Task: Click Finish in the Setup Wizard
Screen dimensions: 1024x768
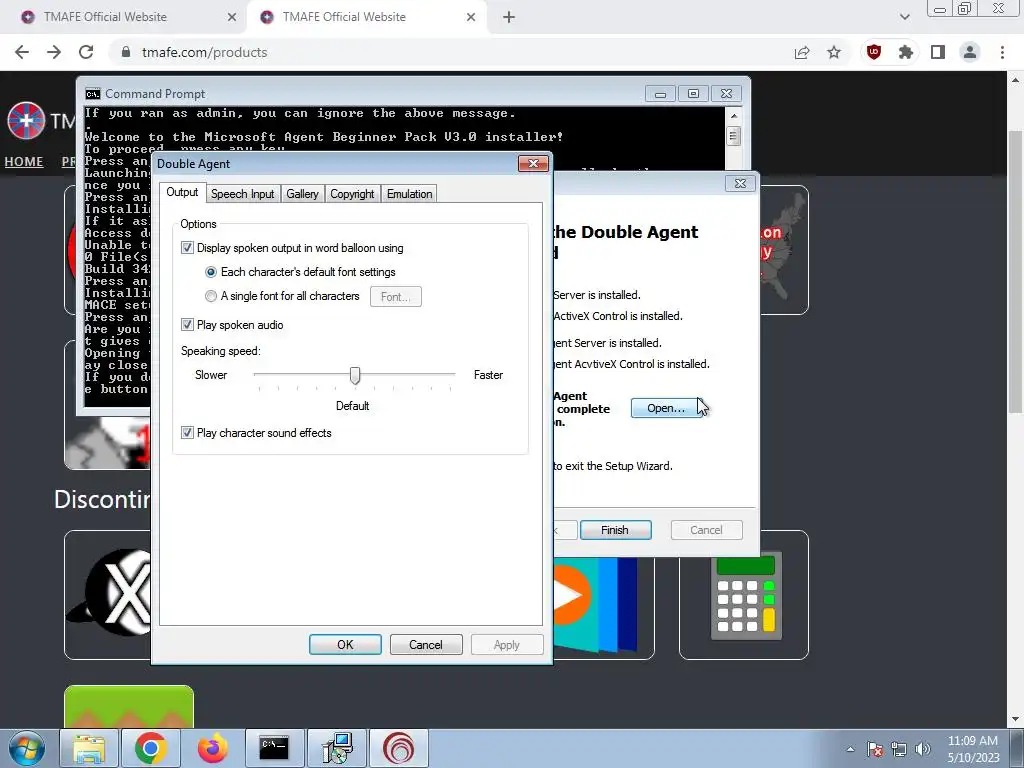Action: click(615, 530)
